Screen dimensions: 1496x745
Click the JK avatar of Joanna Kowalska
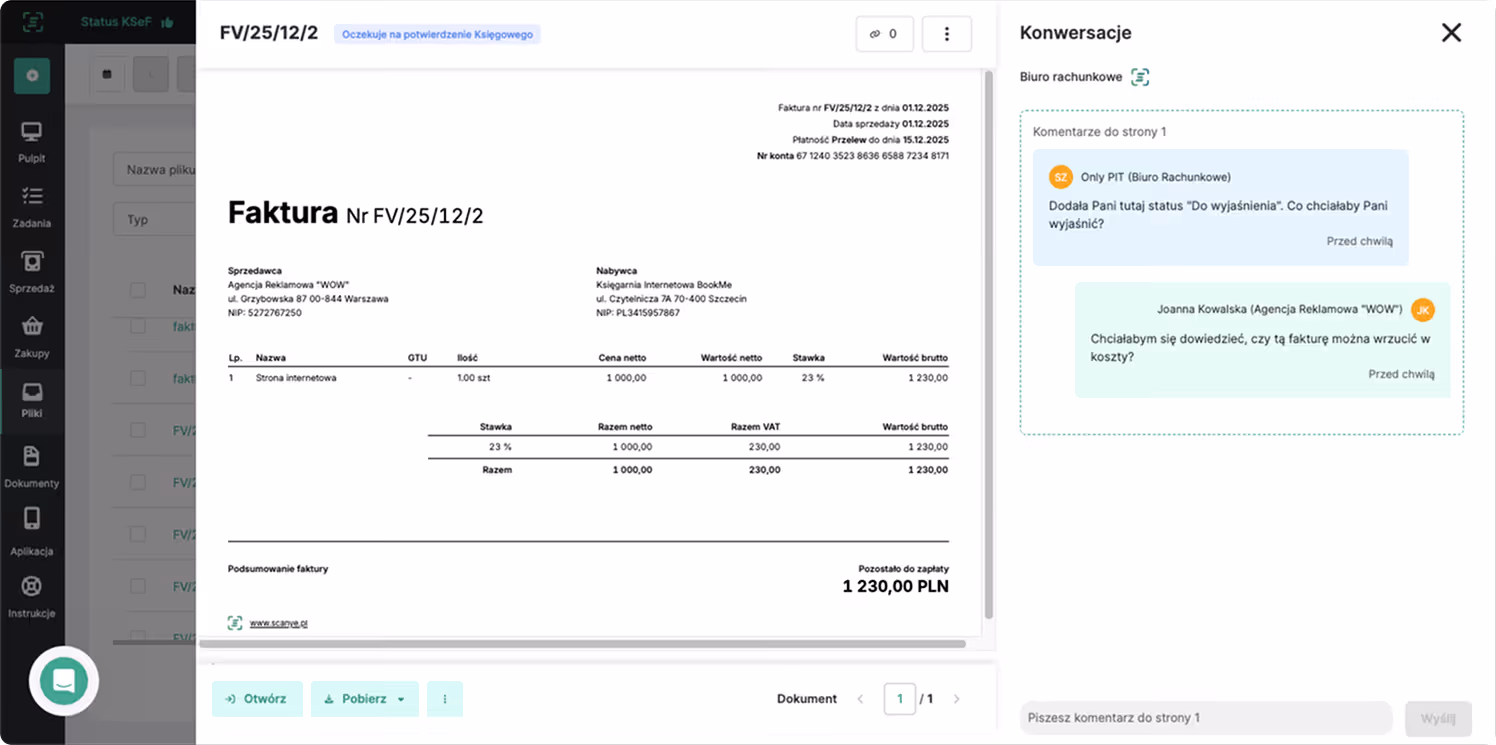[1423, 309]
